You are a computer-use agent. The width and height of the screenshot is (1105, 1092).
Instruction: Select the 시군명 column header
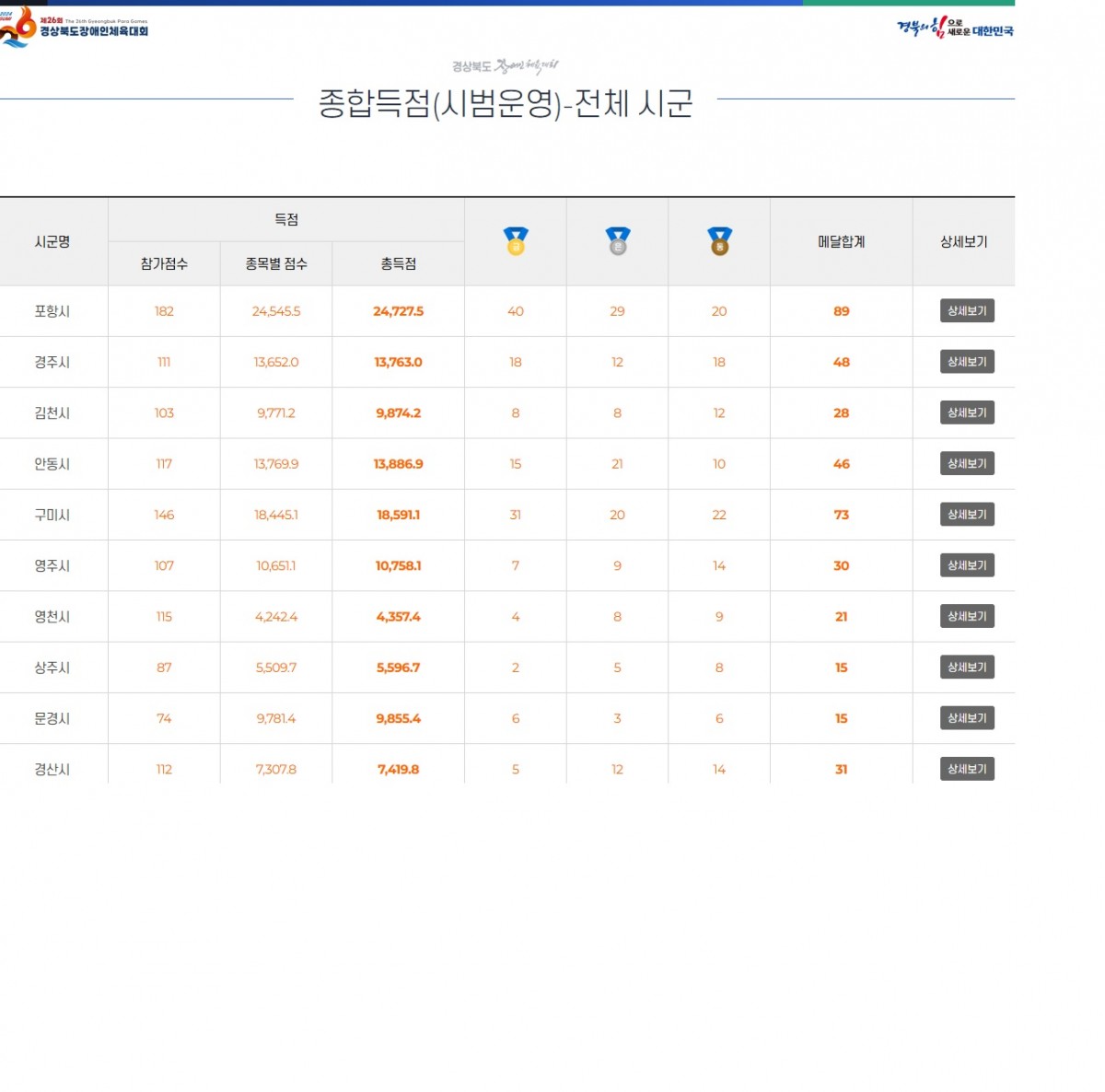[x=52, y=242]
